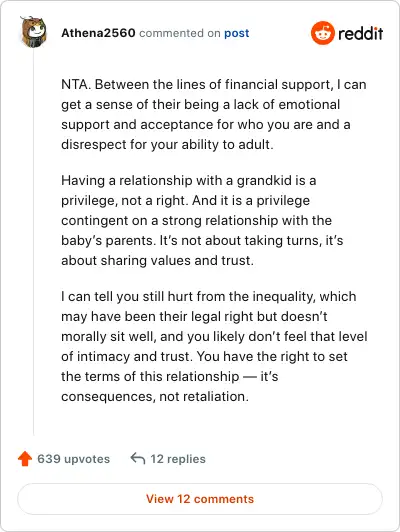Click the vertical thread line below avatar
The image size is (400, 532).
(33, 242)
